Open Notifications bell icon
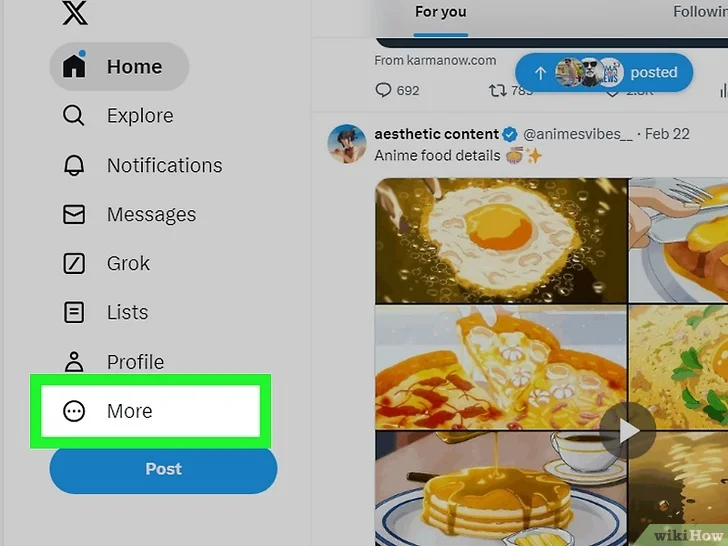The image size is (728, 546). point(74,165)
